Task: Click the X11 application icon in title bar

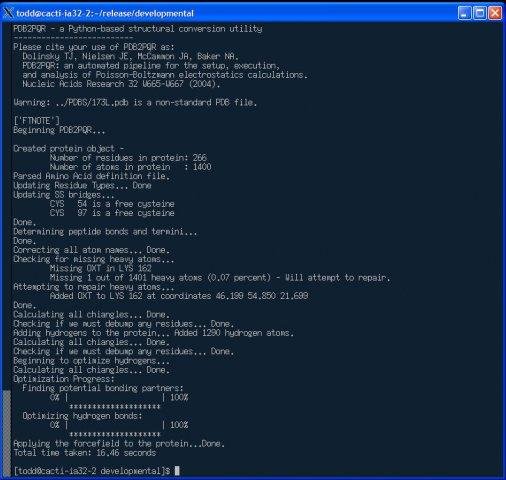Action: (x=8, y=13)
